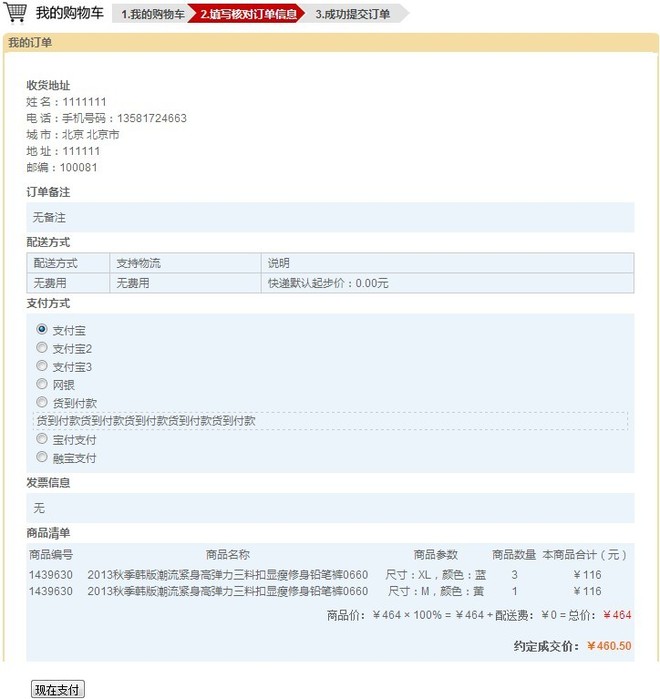Click the 现在支付 pay now button
The image size is (660, 699).
pyautogui.click(x=57, y=690)
